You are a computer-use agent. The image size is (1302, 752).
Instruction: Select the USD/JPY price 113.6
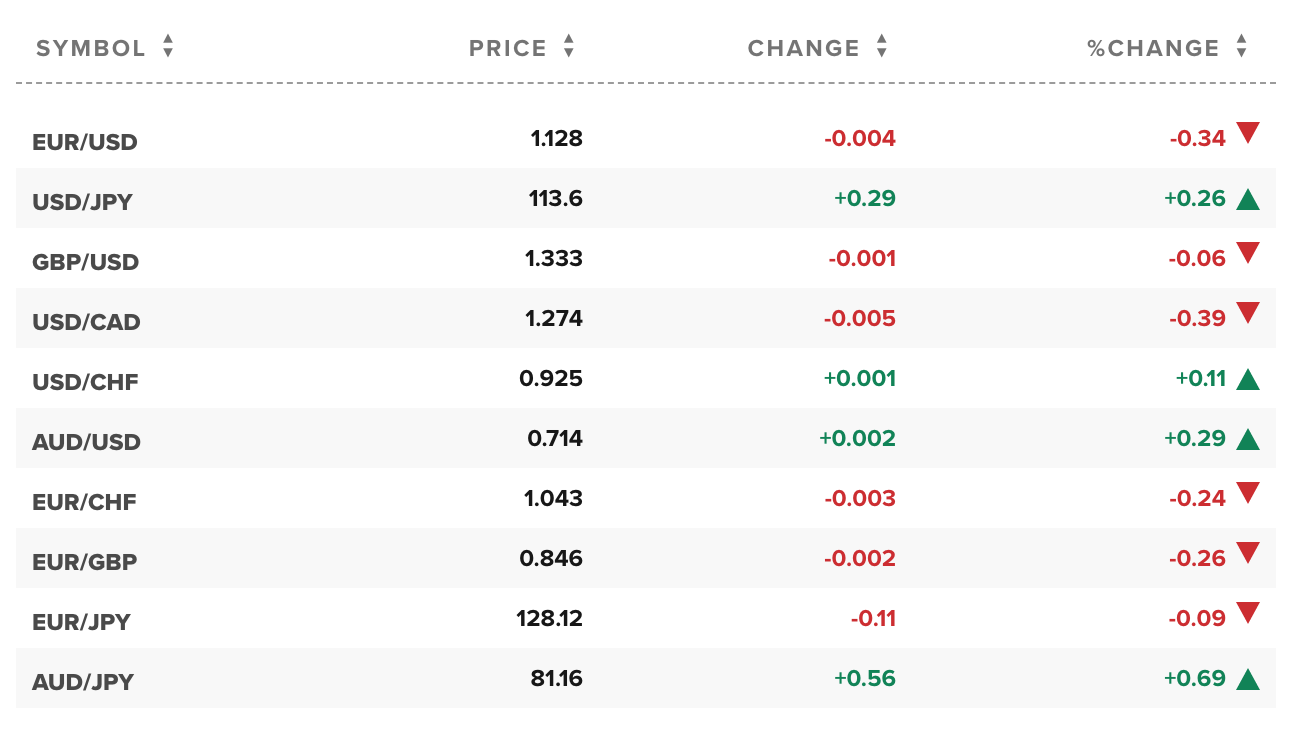556,198
